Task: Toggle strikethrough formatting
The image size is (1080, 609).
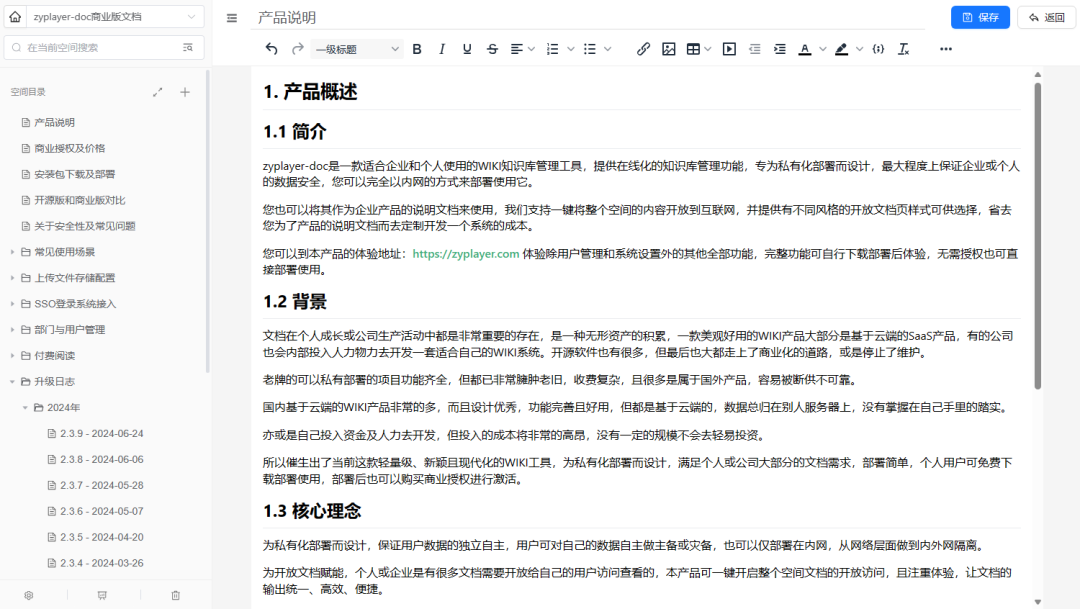Action: click(492, 49)
